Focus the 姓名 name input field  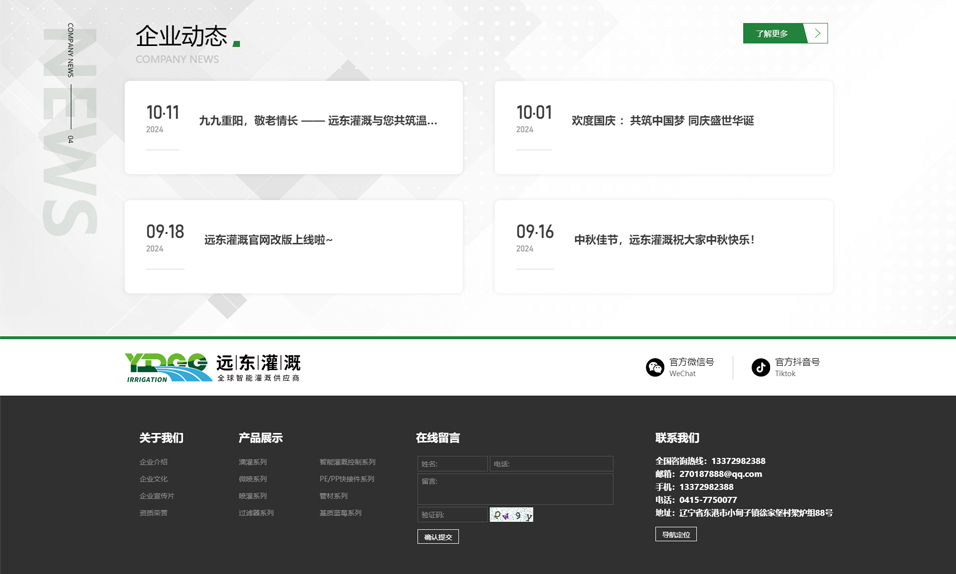tap(452, 464)
